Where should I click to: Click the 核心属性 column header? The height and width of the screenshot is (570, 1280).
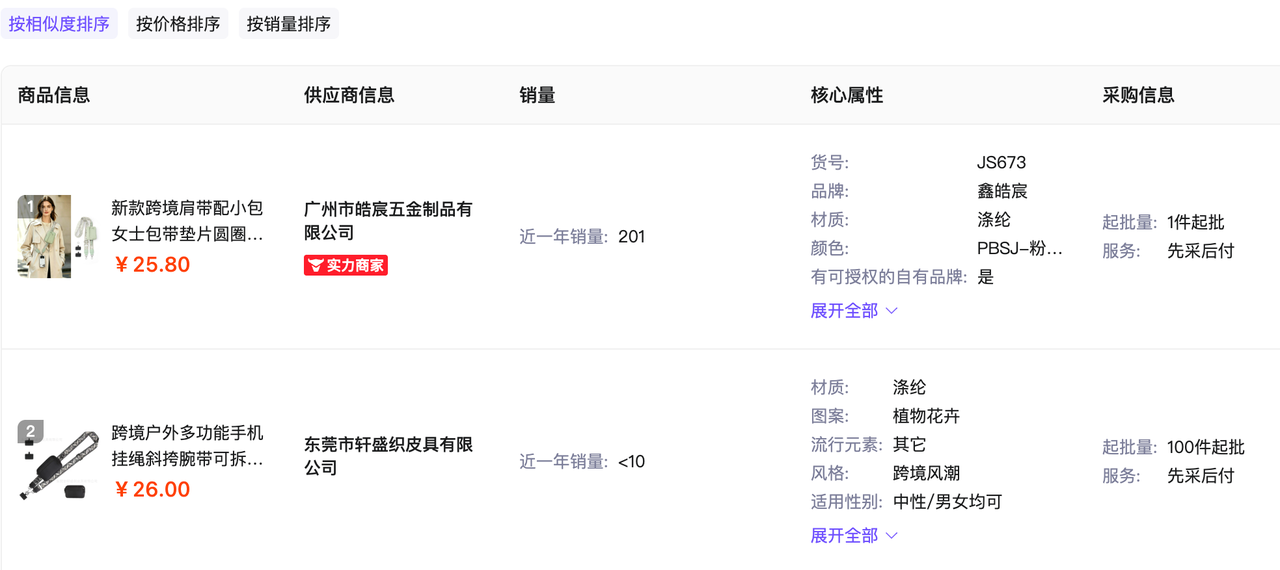click(x=847, y=95)
